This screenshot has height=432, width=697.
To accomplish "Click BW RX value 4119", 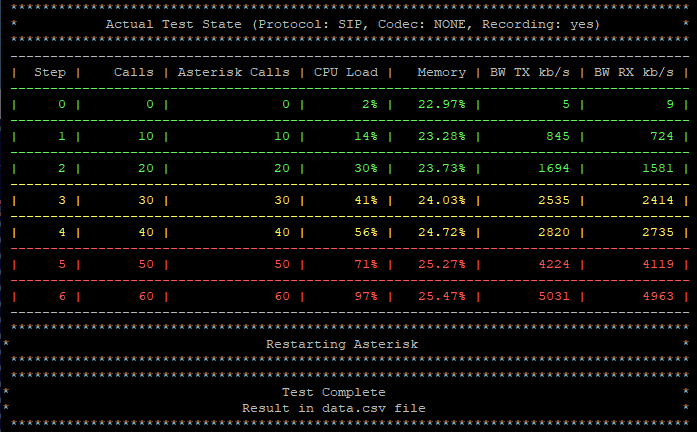I will 658,264.
